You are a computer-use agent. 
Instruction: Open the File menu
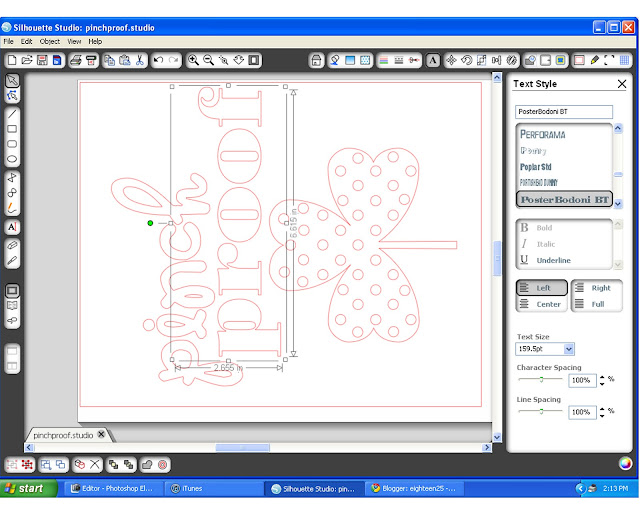coord(8,41)
